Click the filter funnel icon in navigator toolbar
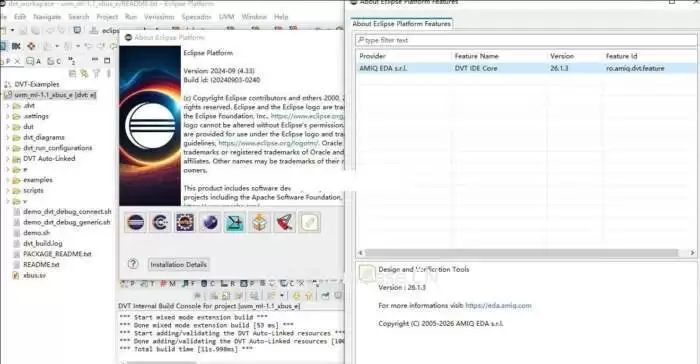Viewport: 700px width, 364px height. pos(96,73)
